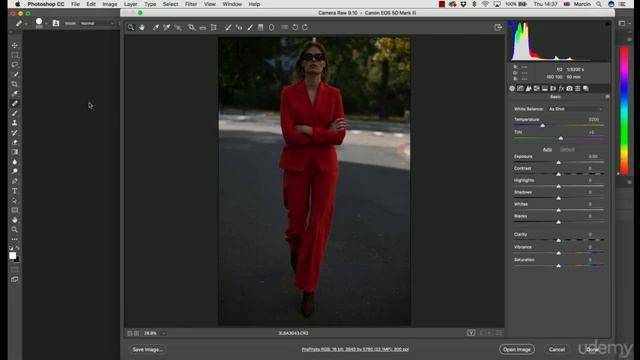Select the Color Sampler tool
Screen dimensions: 640x360
click(x=167, y=27)
